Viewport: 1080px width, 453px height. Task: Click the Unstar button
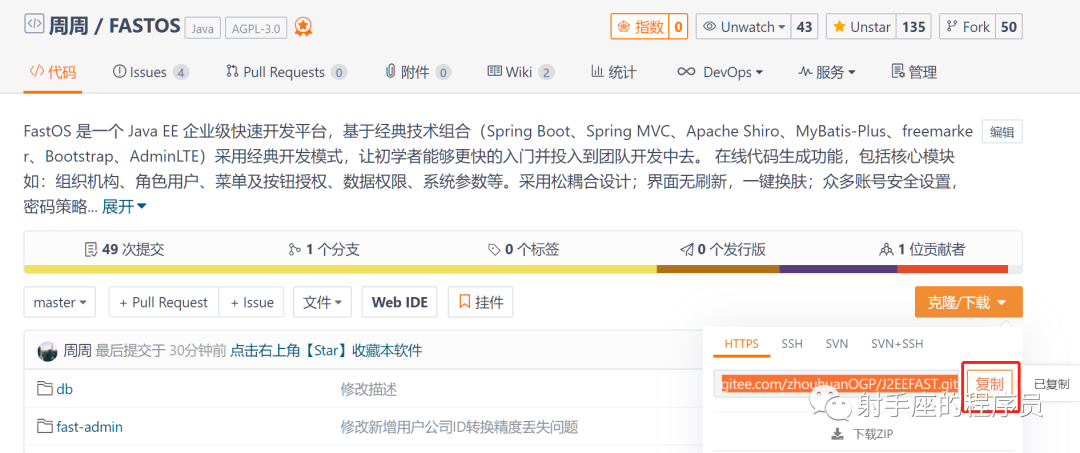pyautogui.click(x=861, y=27)
